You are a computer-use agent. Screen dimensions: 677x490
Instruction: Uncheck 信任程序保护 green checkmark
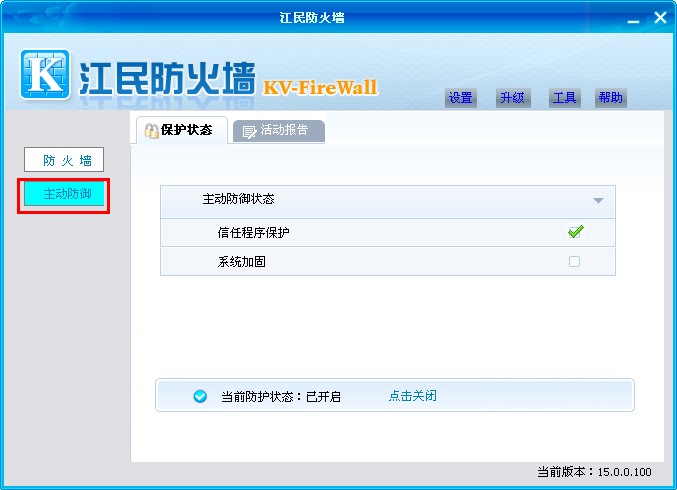(575, 232)
